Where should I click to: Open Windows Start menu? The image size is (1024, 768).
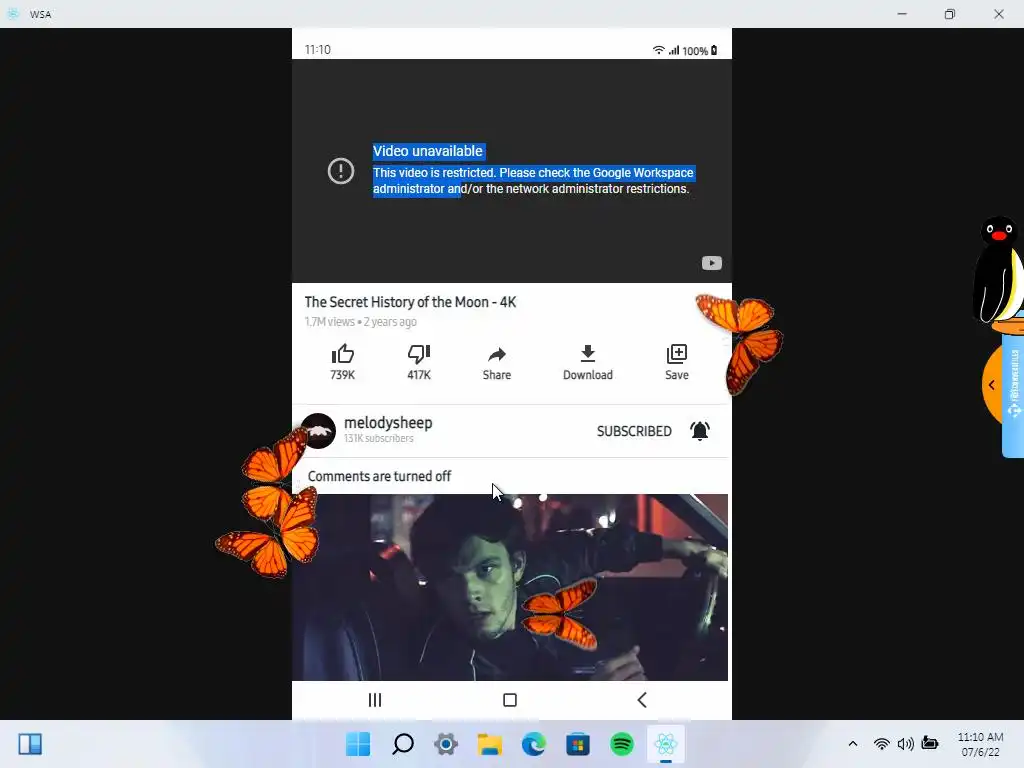click(358, 744)
